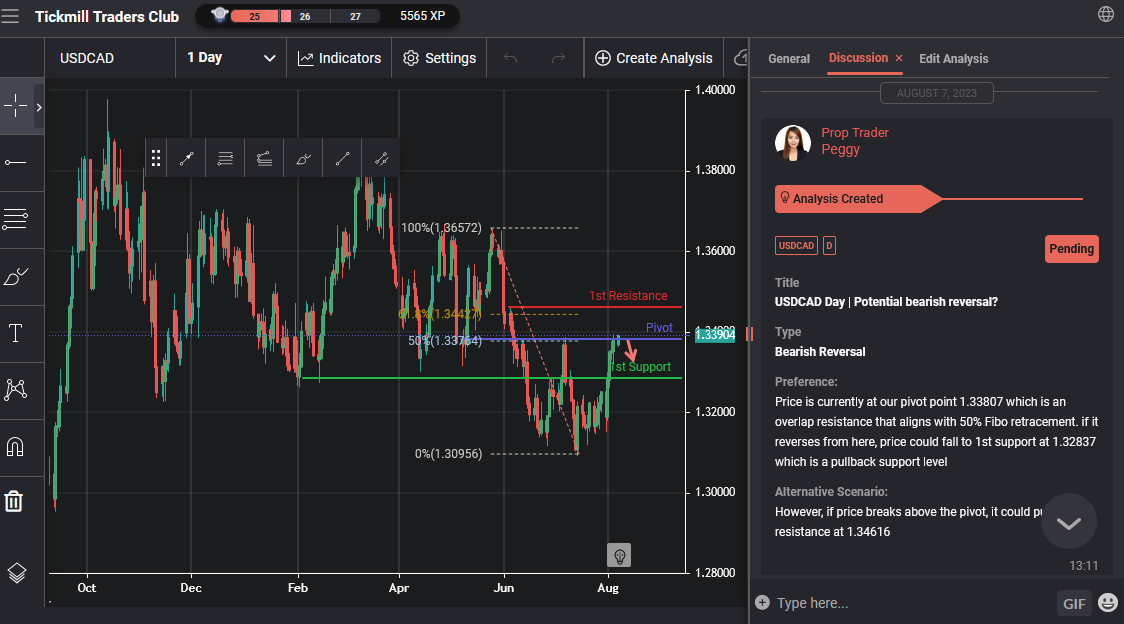Click the undo arrow
Screen dimensions: 1124x624
(510, 58)
